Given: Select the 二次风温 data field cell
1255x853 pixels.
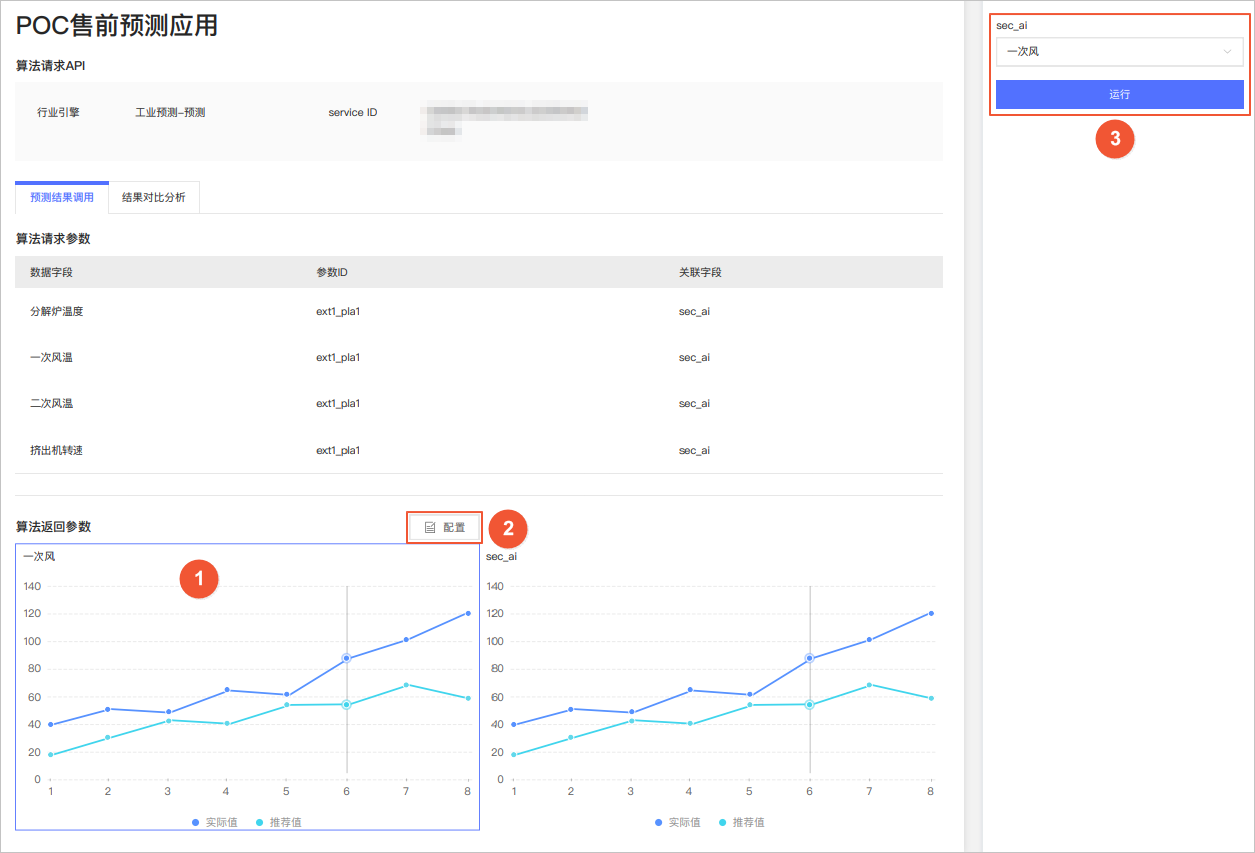Looking at the screenshot, I should [x=51, y=403].
